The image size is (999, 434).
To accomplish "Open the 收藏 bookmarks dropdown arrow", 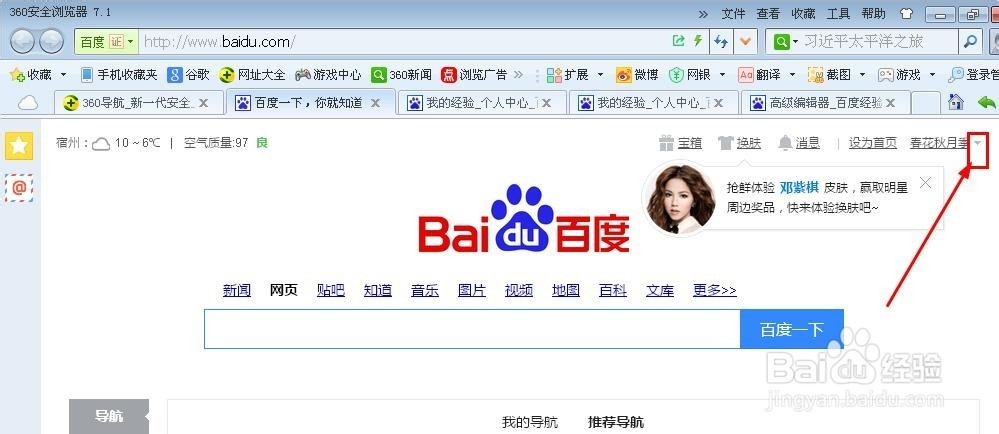I will tap(63, 75).
